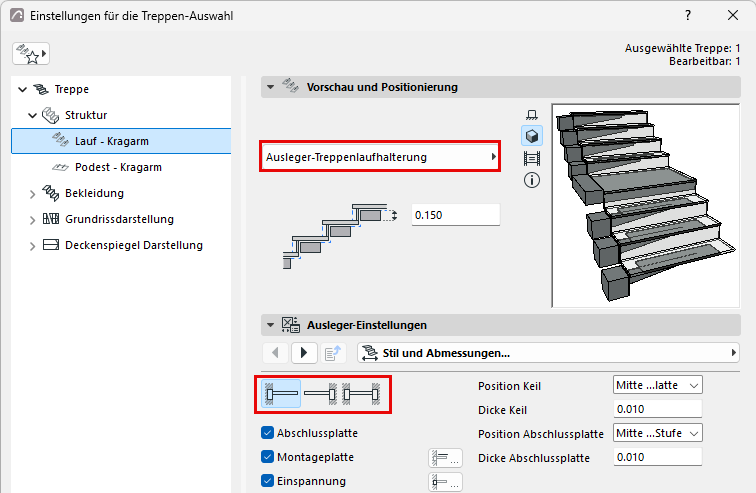Click the Deckenspiegel Darstellung label

134,245
